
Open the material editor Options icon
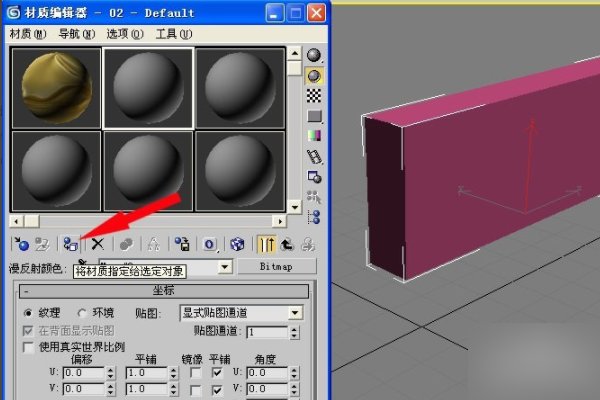(314, 177)
